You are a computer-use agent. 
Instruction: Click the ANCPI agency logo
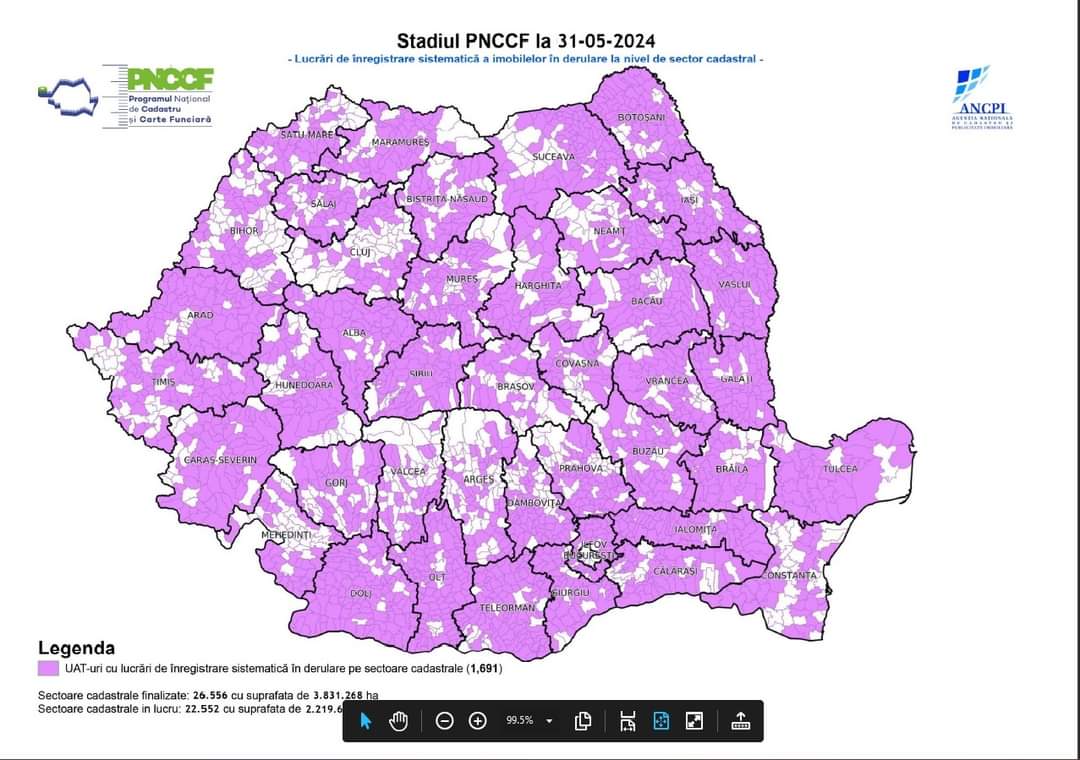(x=982, y=98)
